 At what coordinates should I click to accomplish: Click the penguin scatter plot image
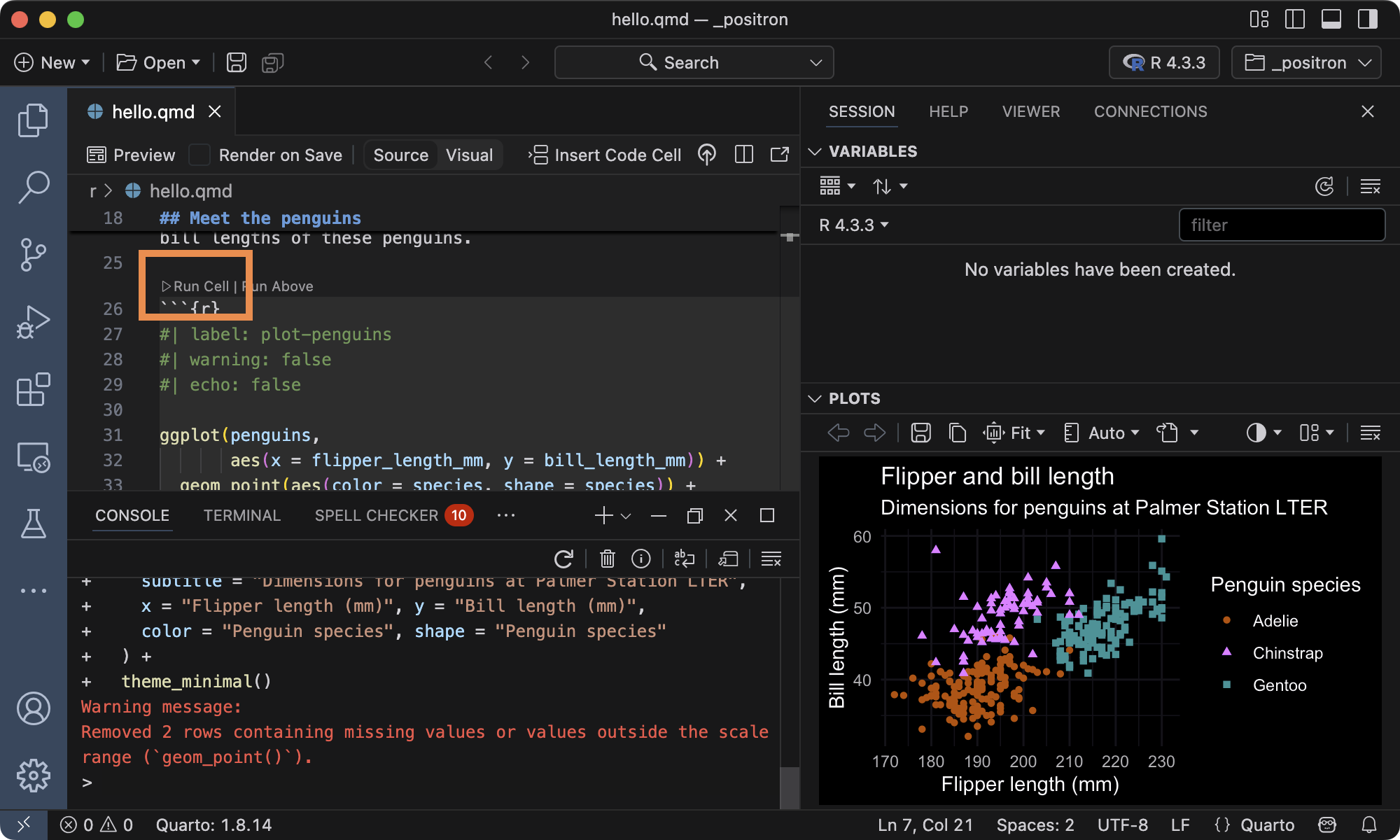click(1100, 630)
